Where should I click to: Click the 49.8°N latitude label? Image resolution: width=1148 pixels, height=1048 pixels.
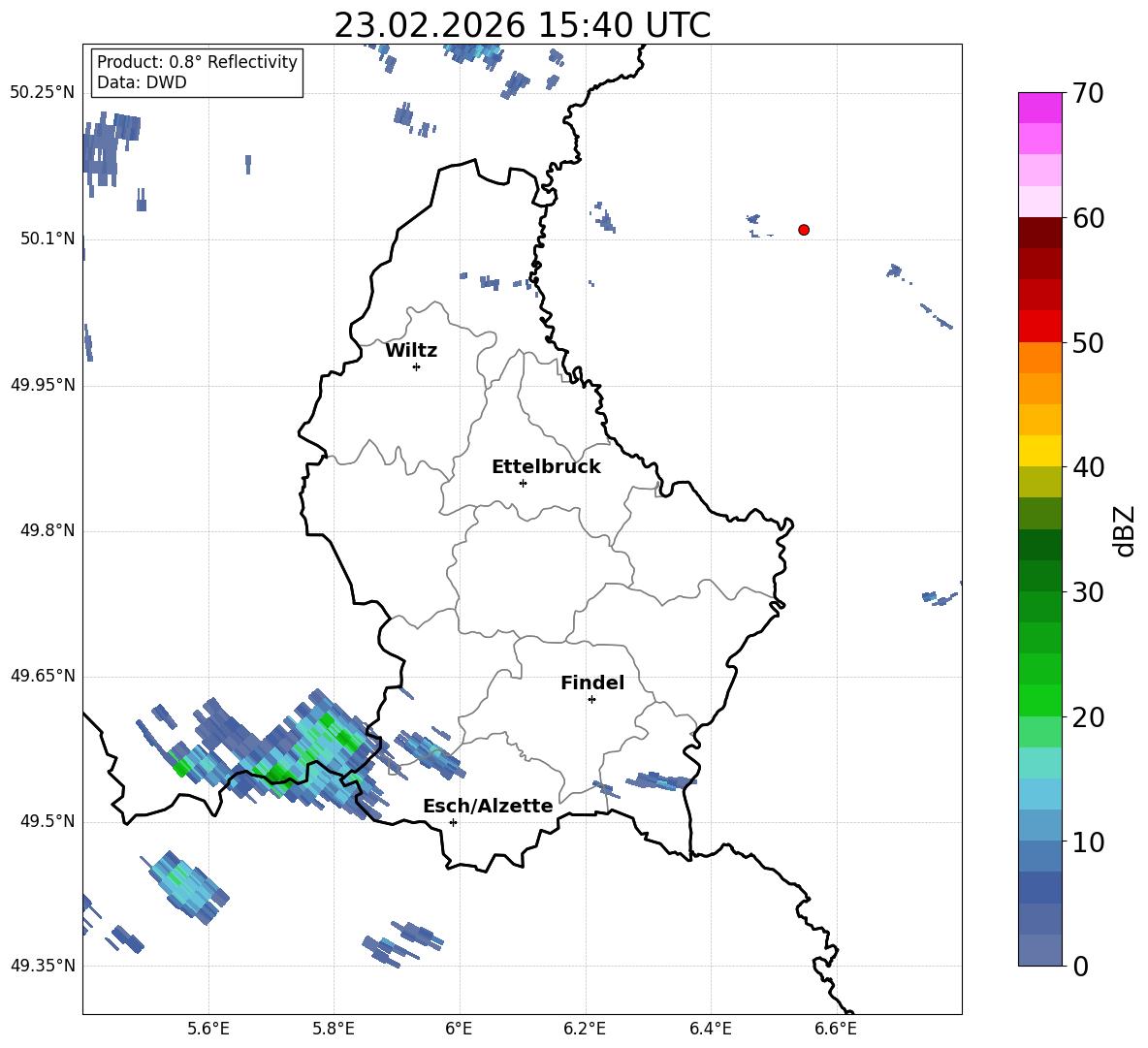(x=48, y=530)
